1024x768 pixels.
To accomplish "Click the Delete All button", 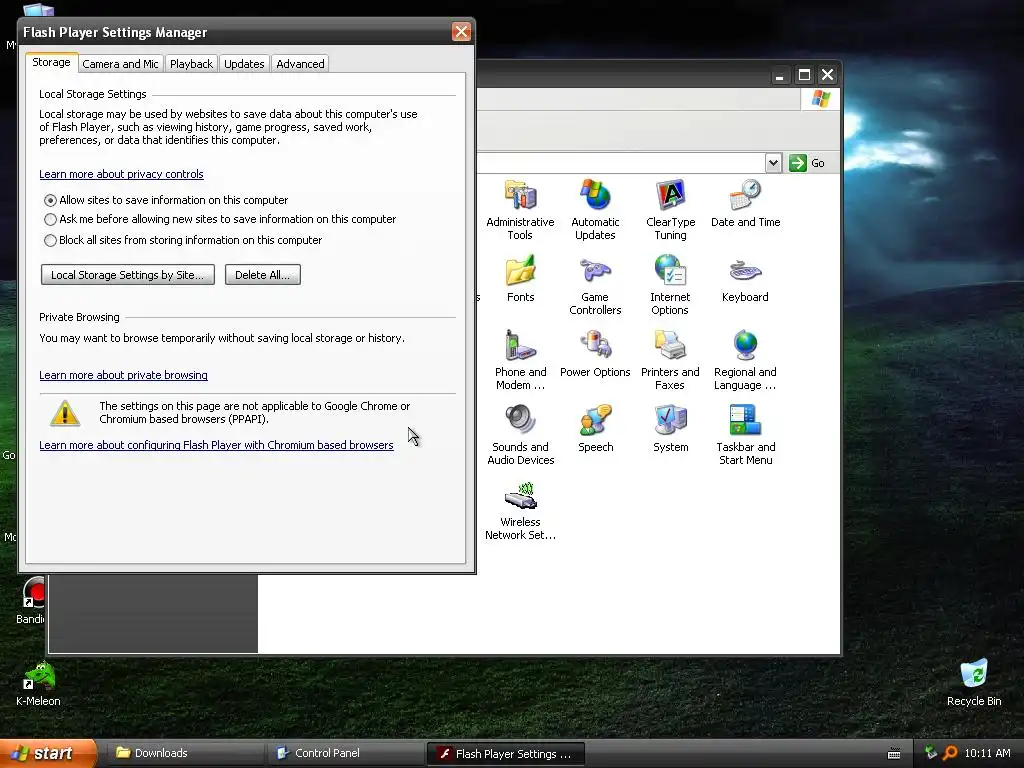I will (x=263, y=275).
